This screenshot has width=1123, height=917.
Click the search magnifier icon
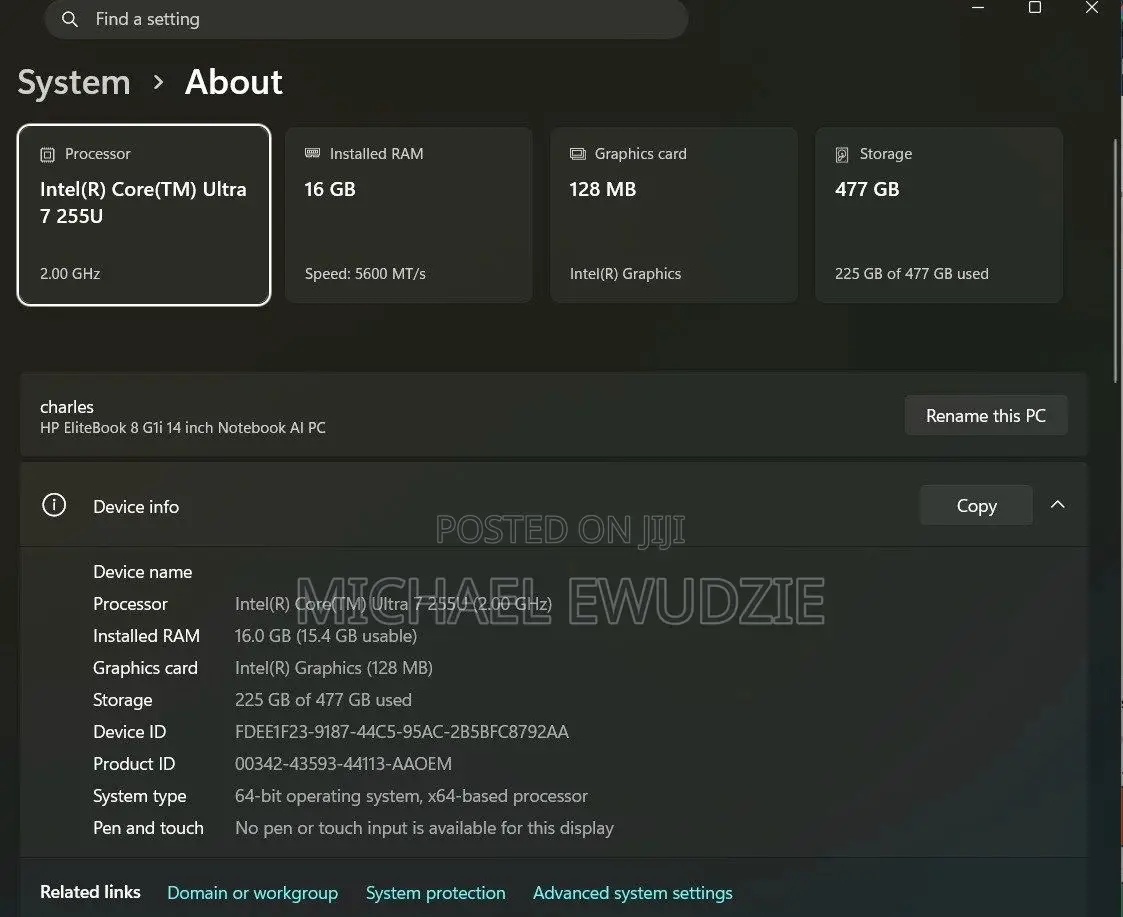pos(69,19)
